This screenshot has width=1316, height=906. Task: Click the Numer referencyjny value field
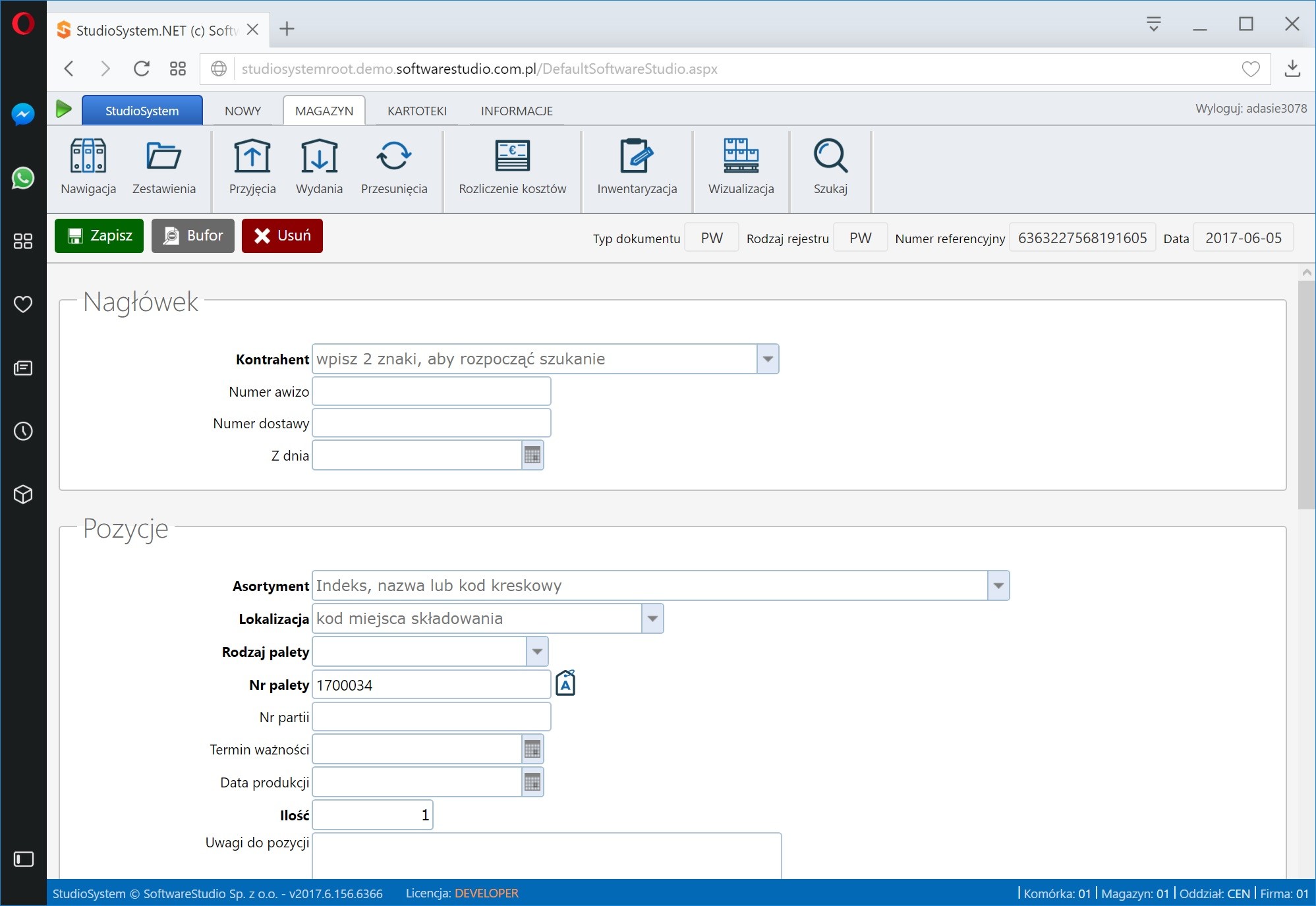[x=1082, y=238]
